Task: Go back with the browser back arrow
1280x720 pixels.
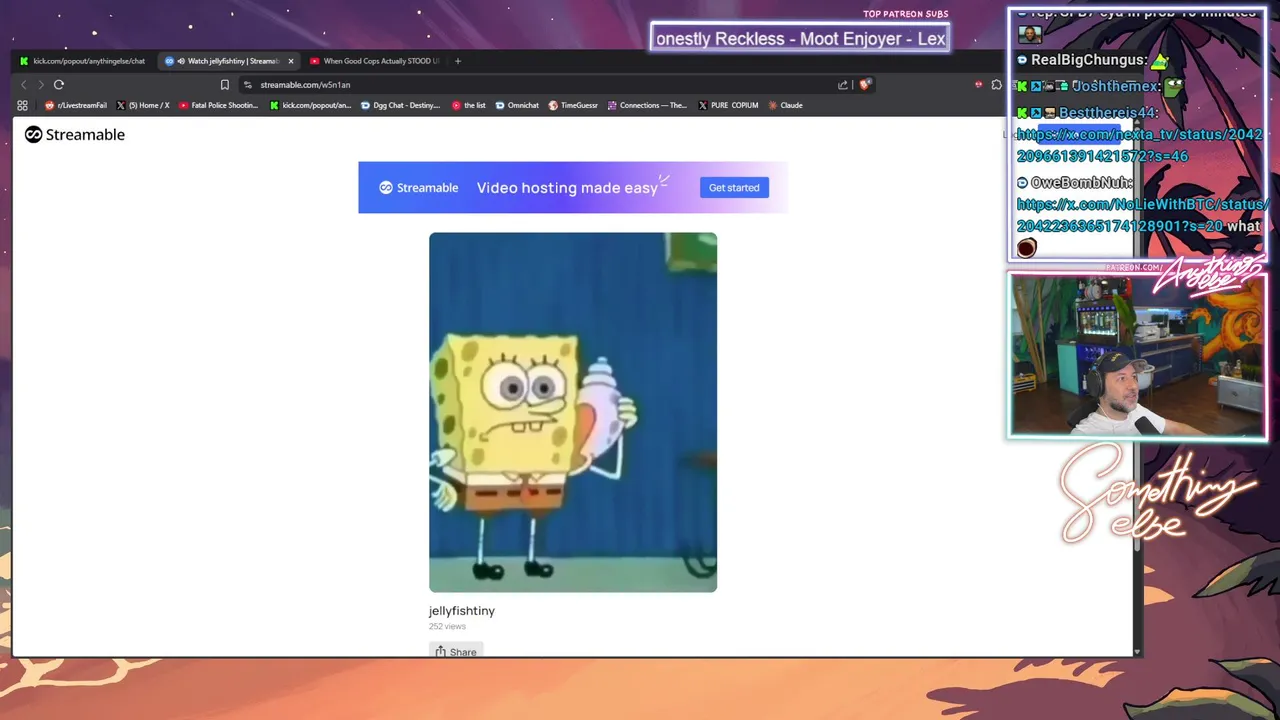Action: click(25, 85)
